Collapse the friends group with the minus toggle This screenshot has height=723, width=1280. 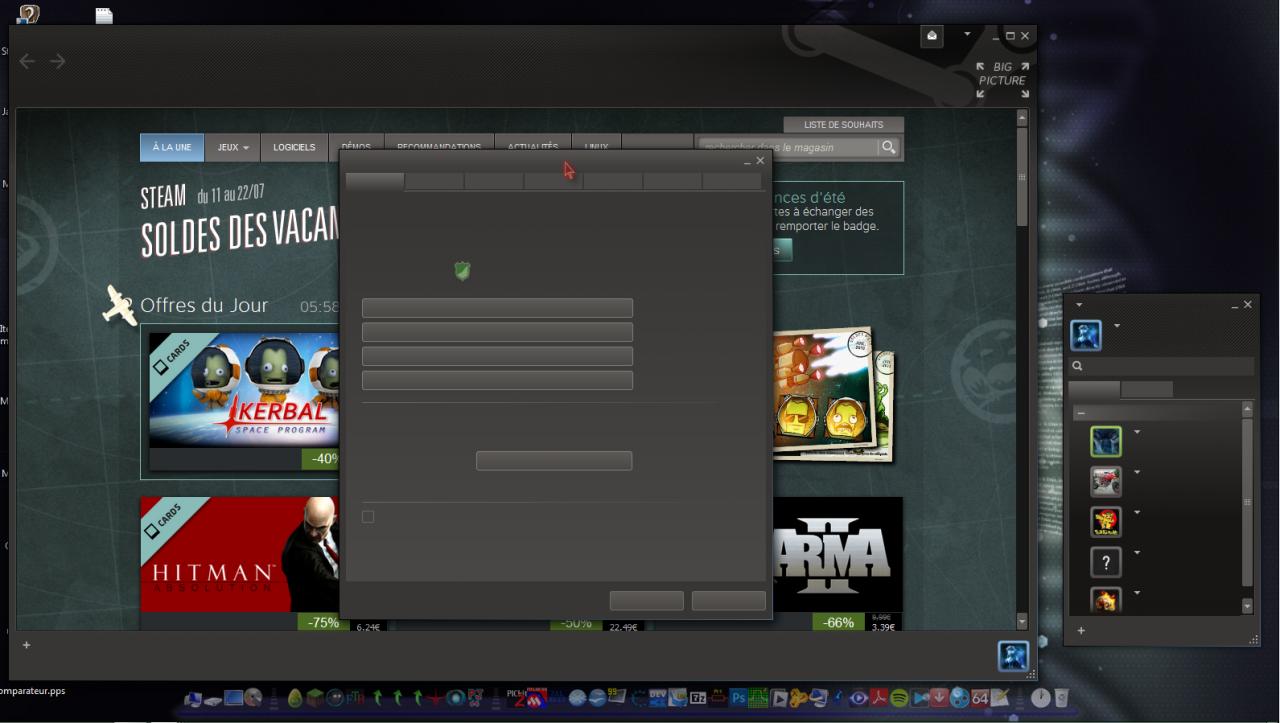coord(1081,413)
